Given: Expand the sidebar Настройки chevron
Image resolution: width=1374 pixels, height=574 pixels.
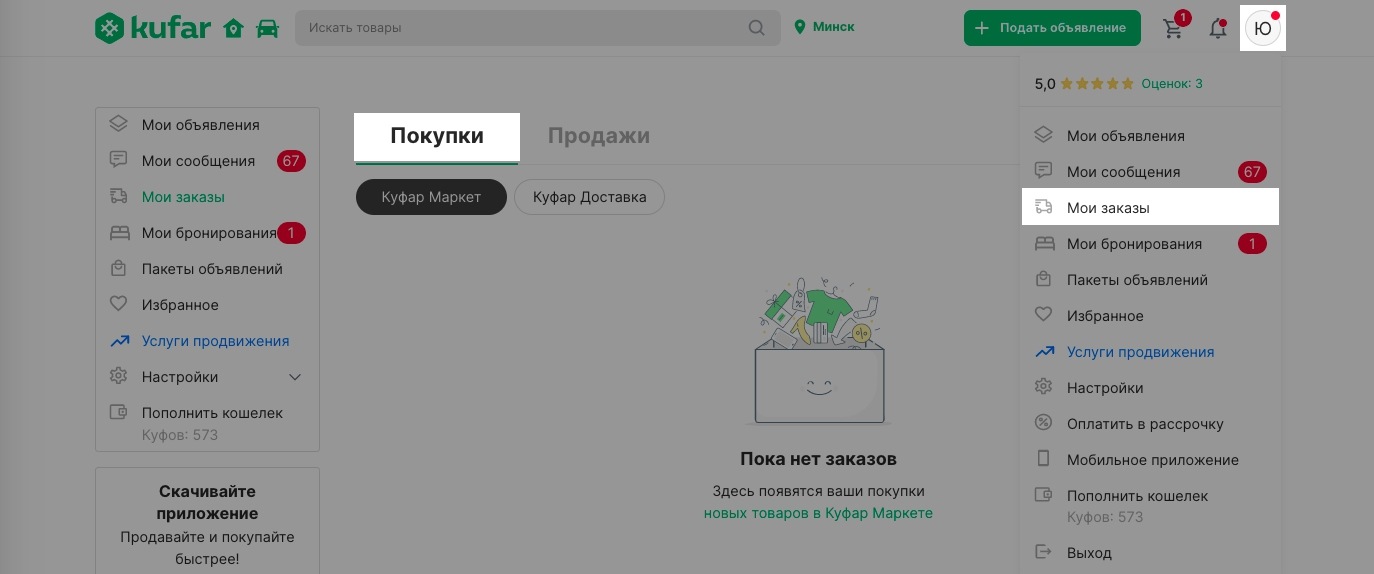Looking at the screenshot, I should tap(295, 377).
